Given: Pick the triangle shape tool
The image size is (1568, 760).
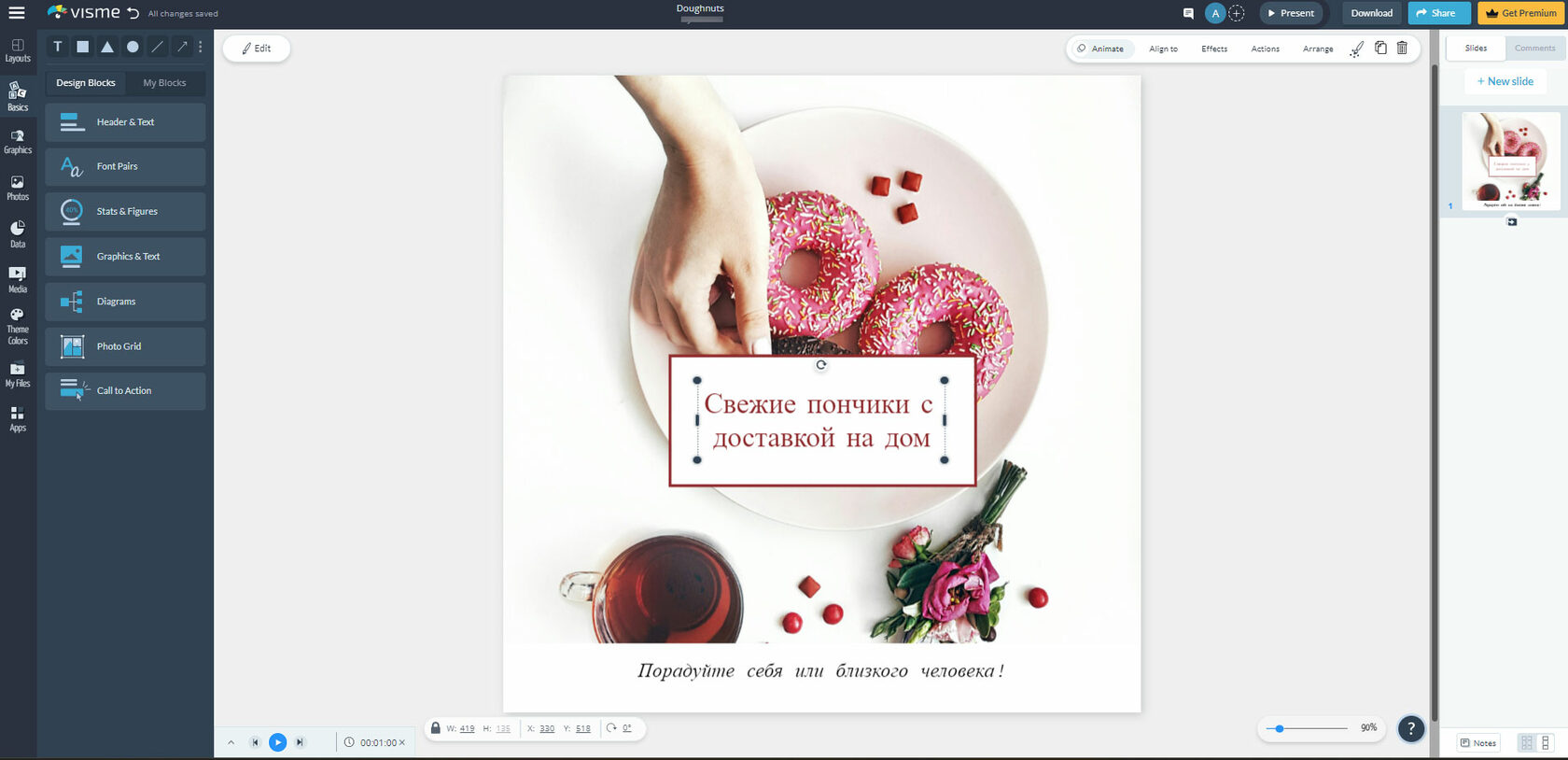Looking at the screenshot, I should 107,47.
